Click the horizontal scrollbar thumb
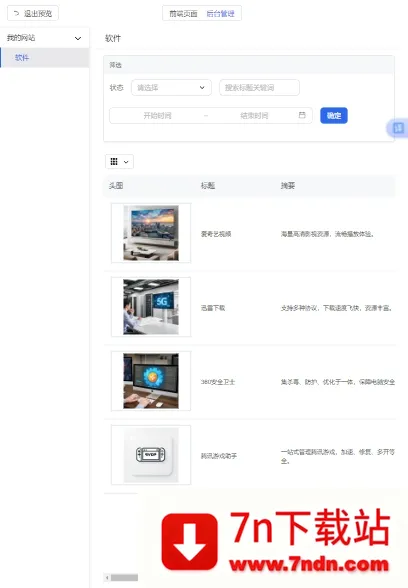408x588 pixels. (124, 578)
